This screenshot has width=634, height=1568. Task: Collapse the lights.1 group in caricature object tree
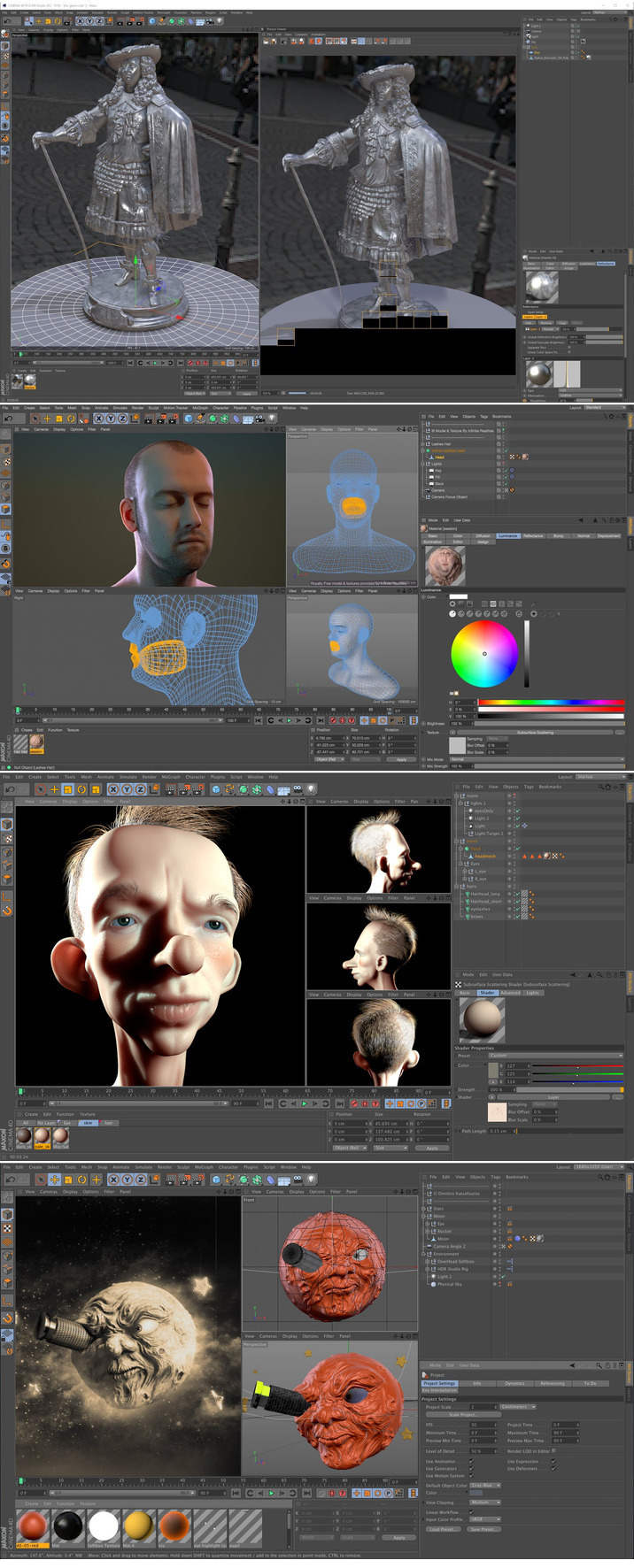(460, 803)
